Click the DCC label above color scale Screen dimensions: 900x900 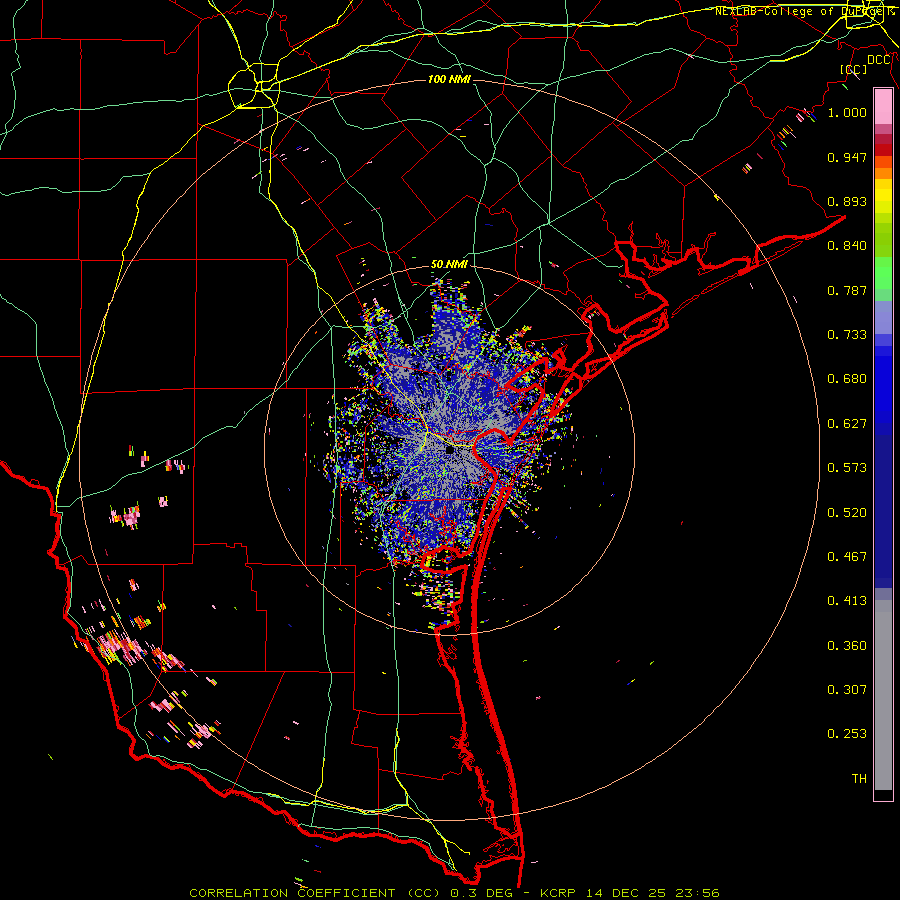tap(878, 60)
